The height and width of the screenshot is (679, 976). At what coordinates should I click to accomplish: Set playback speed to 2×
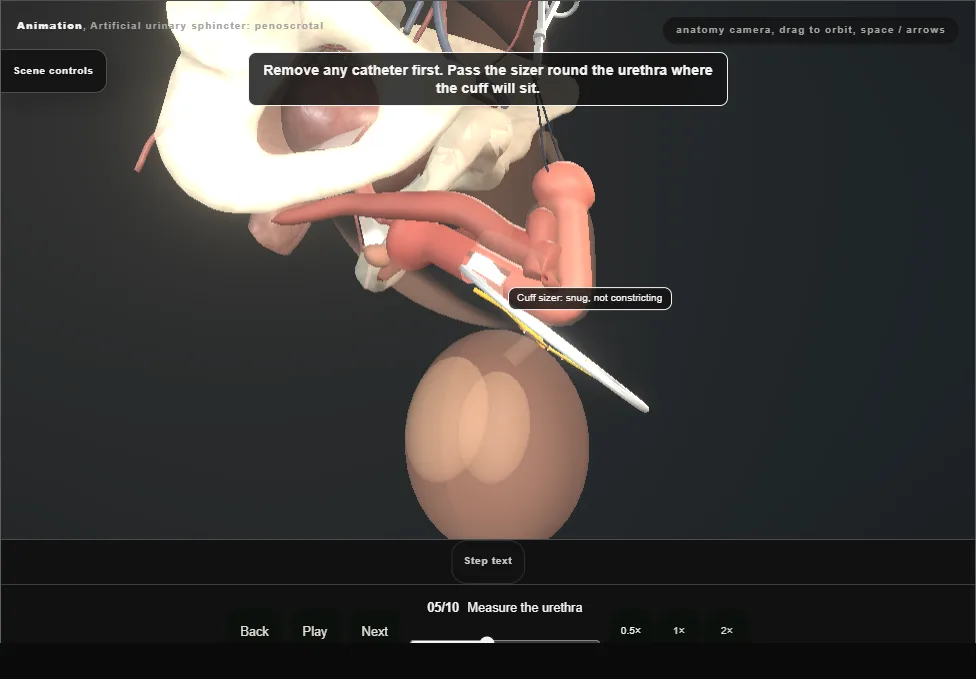coord(726,630)
